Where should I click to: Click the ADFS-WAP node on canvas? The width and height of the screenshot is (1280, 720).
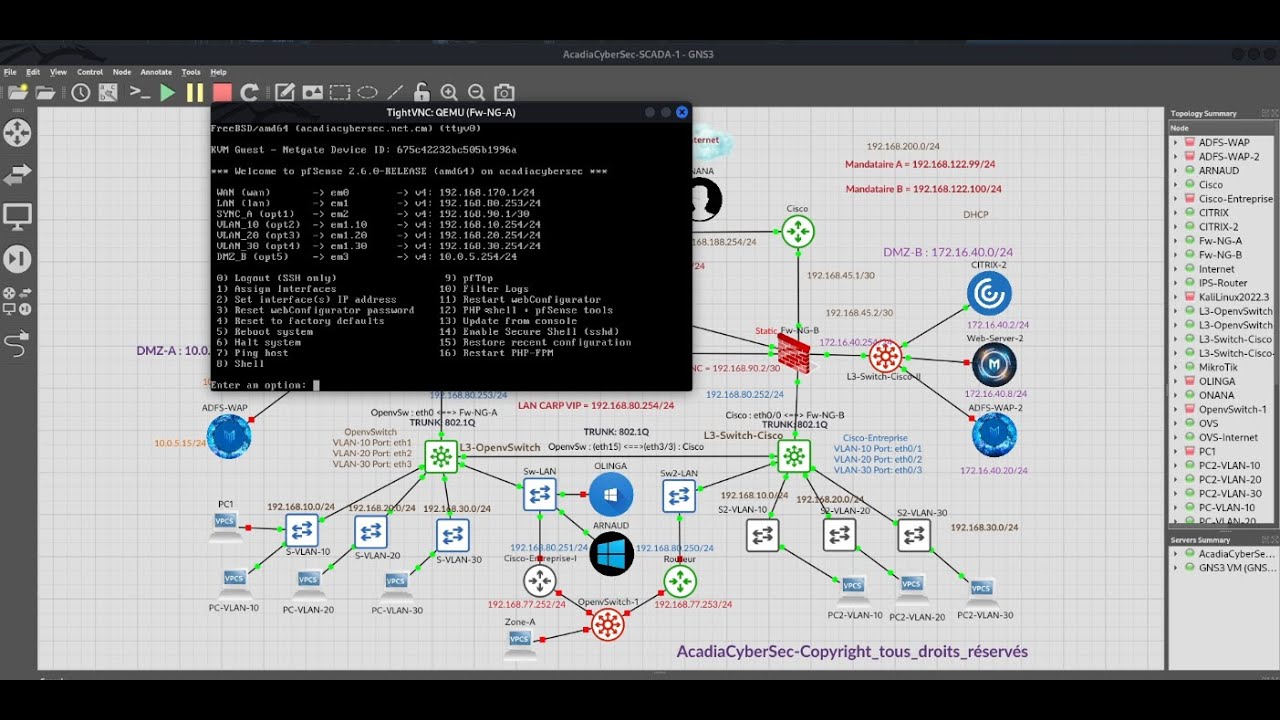click(229, 437)
